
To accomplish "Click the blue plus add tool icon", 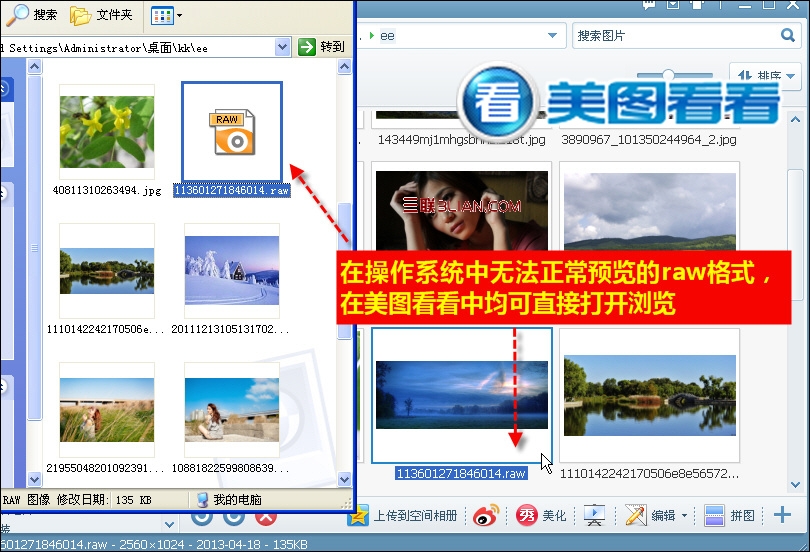I will coord(782,515).
